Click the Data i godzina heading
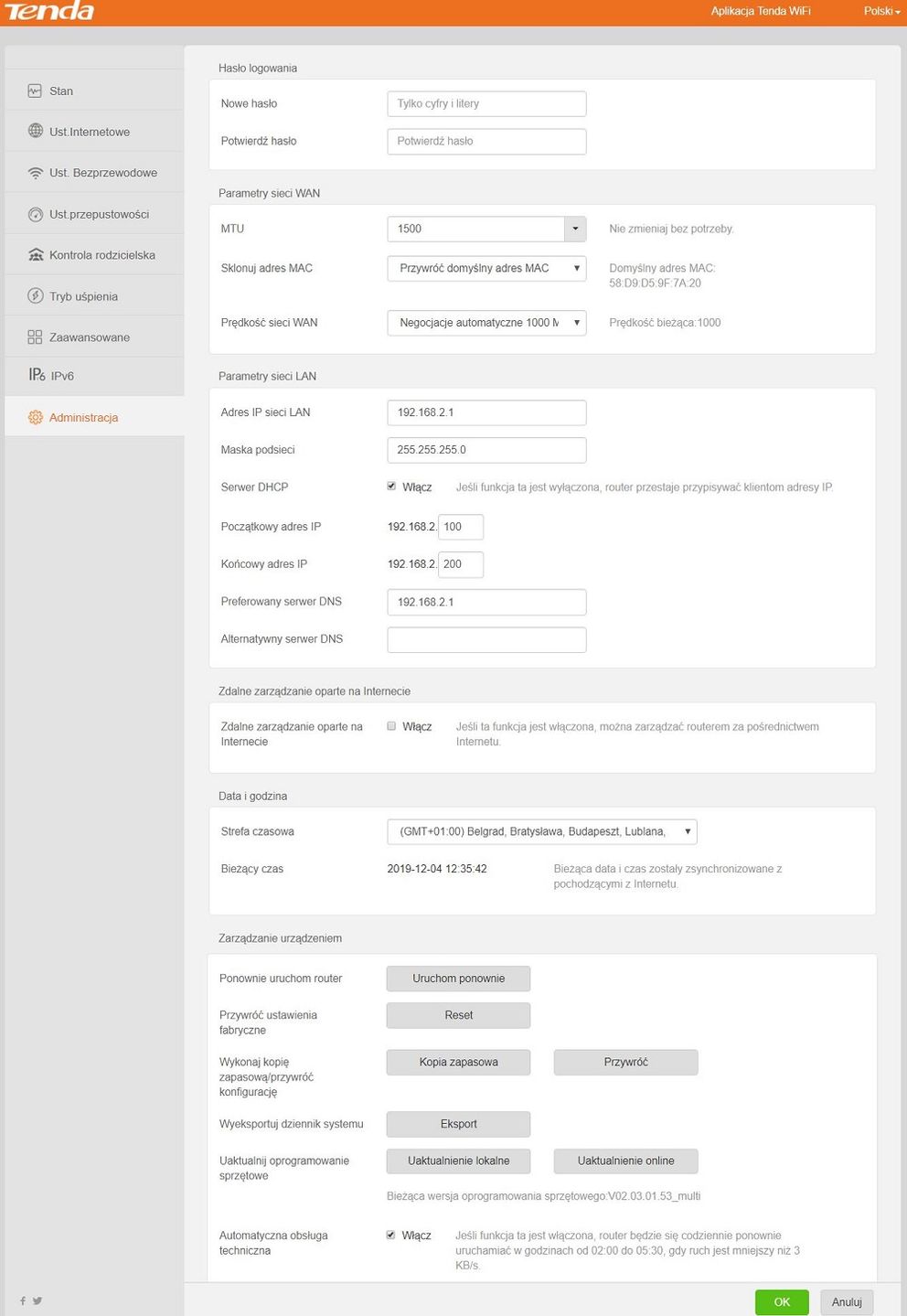Screen dimensions: 907x1316 click(252, 796)
